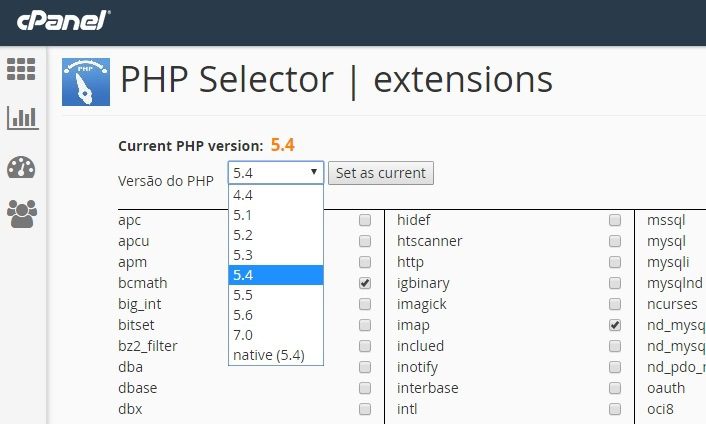Click the cPanel logo in the header
The image size is (706, 424).
pyautogui.click(x=63, y=21)
